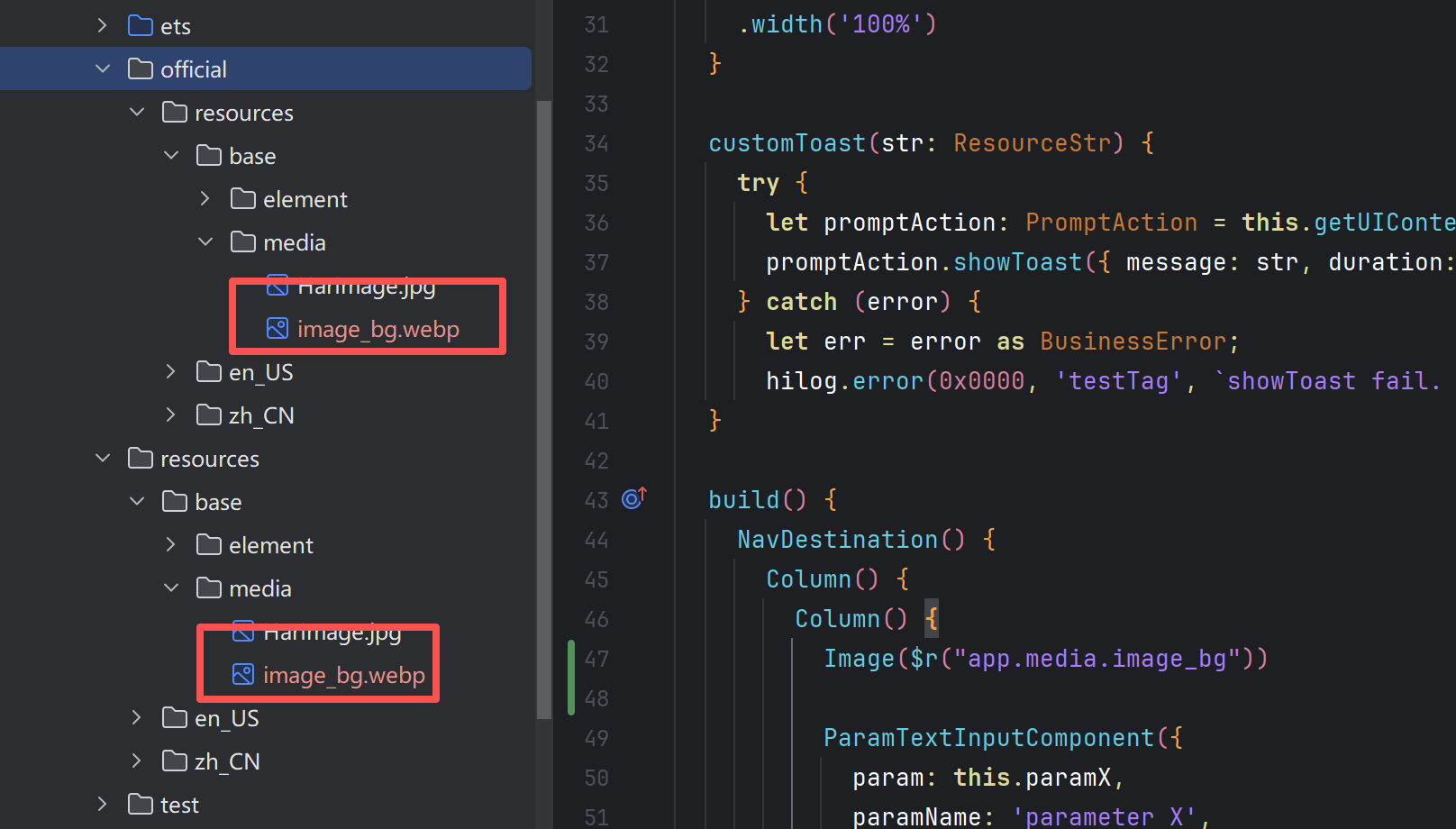
Task: Click the media folder icon in lower resources
Action: tap(209, 588)
